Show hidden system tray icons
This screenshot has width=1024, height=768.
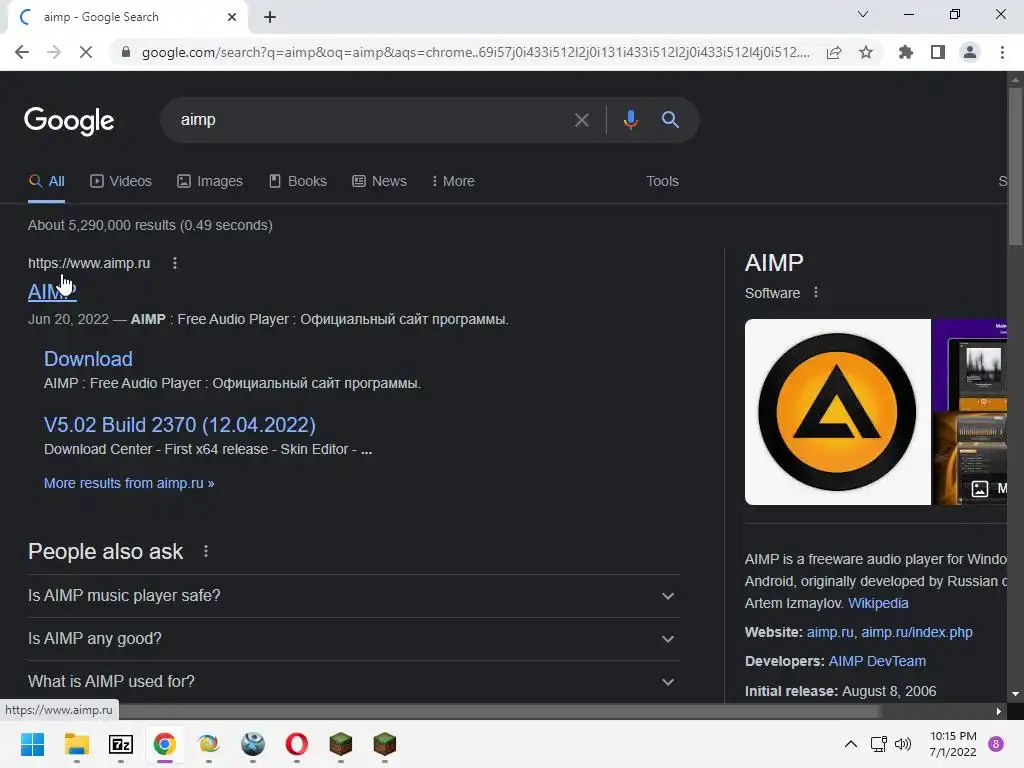tap(850, 744)
